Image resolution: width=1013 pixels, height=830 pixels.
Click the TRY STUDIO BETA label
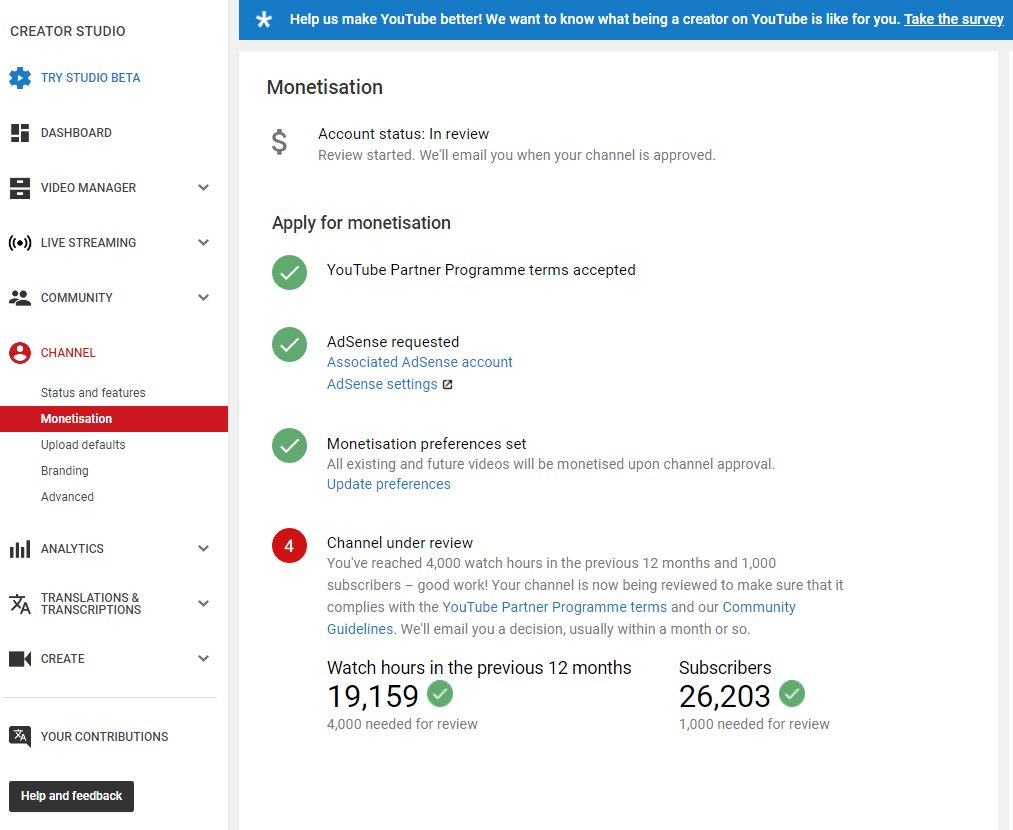coord(90,78)
